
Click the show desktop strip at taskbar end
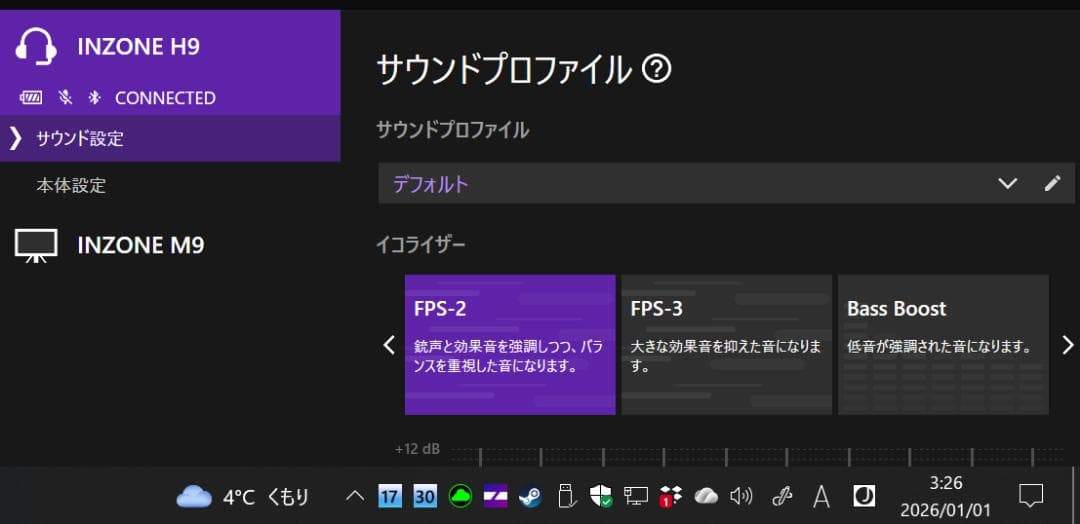[1074, 495]
